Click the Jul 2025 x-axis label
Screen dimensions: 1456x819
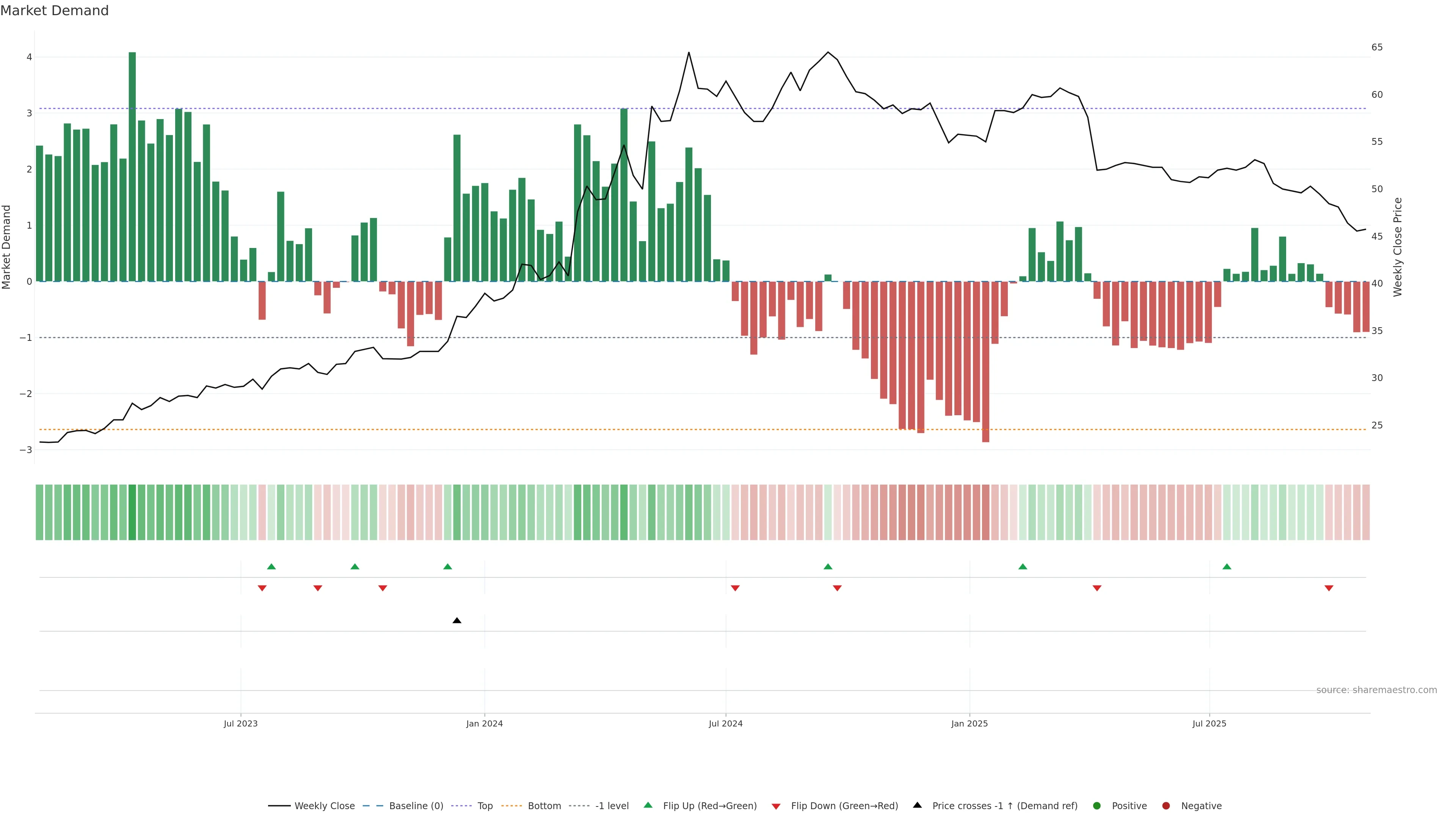tap(1209, 724)
